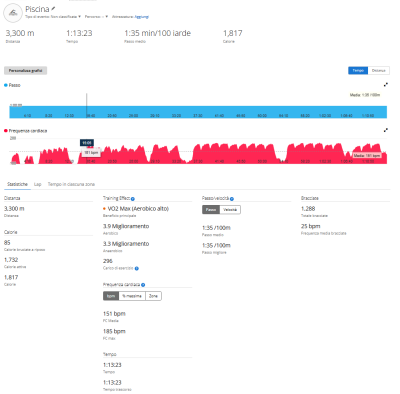Expand the Frequenza cardiaca chart fullscreen
This screenshot has width=400, height=394.
pos(386,130)
